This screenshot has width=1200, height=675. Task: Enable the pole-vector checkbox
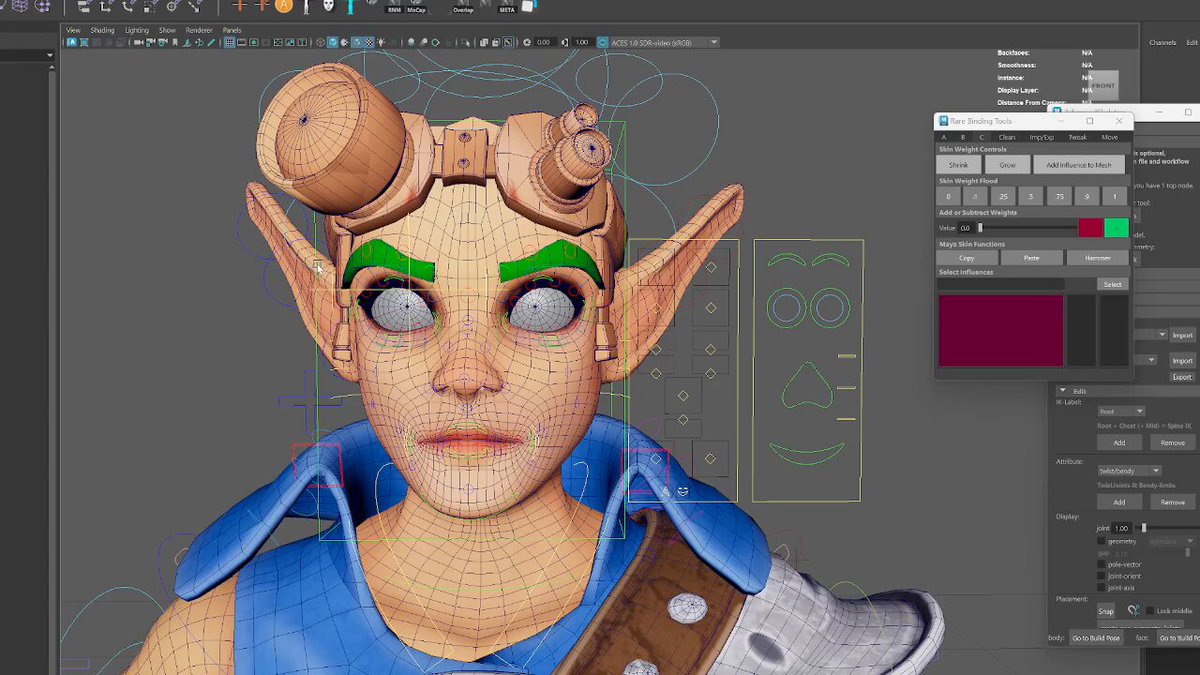(1101, 564)
